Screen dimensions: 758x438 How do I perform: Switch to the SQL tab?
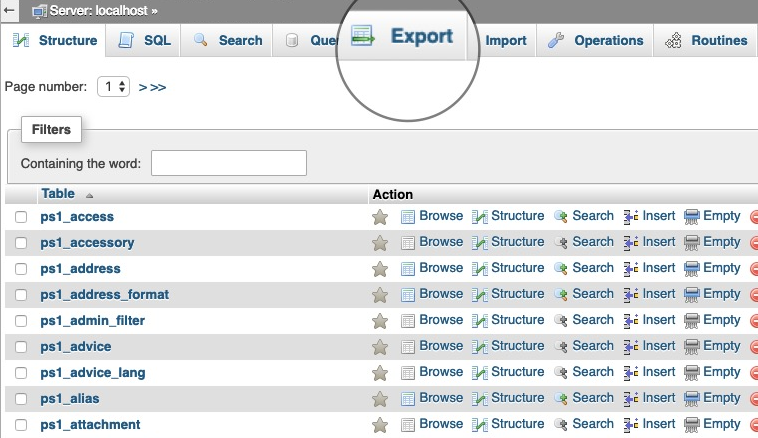[x=144, y=41]
